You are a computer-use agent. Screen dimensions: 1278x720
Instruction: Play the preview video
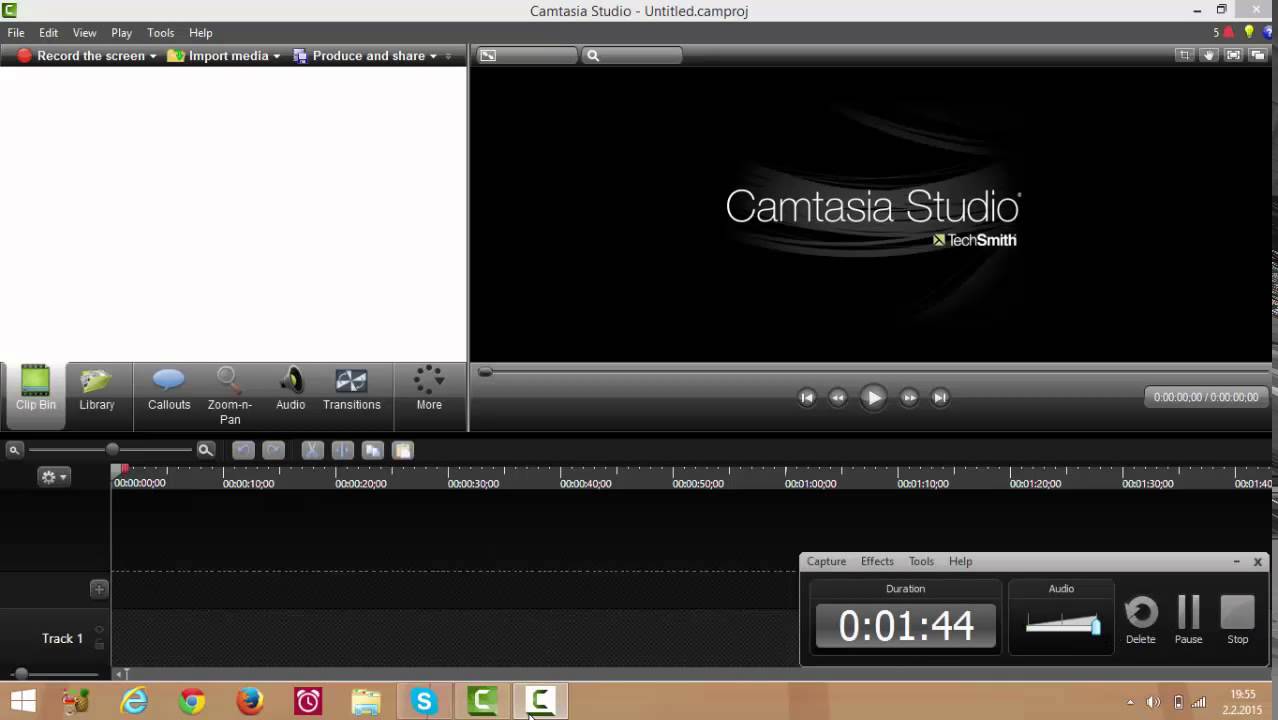coord(873,397)
